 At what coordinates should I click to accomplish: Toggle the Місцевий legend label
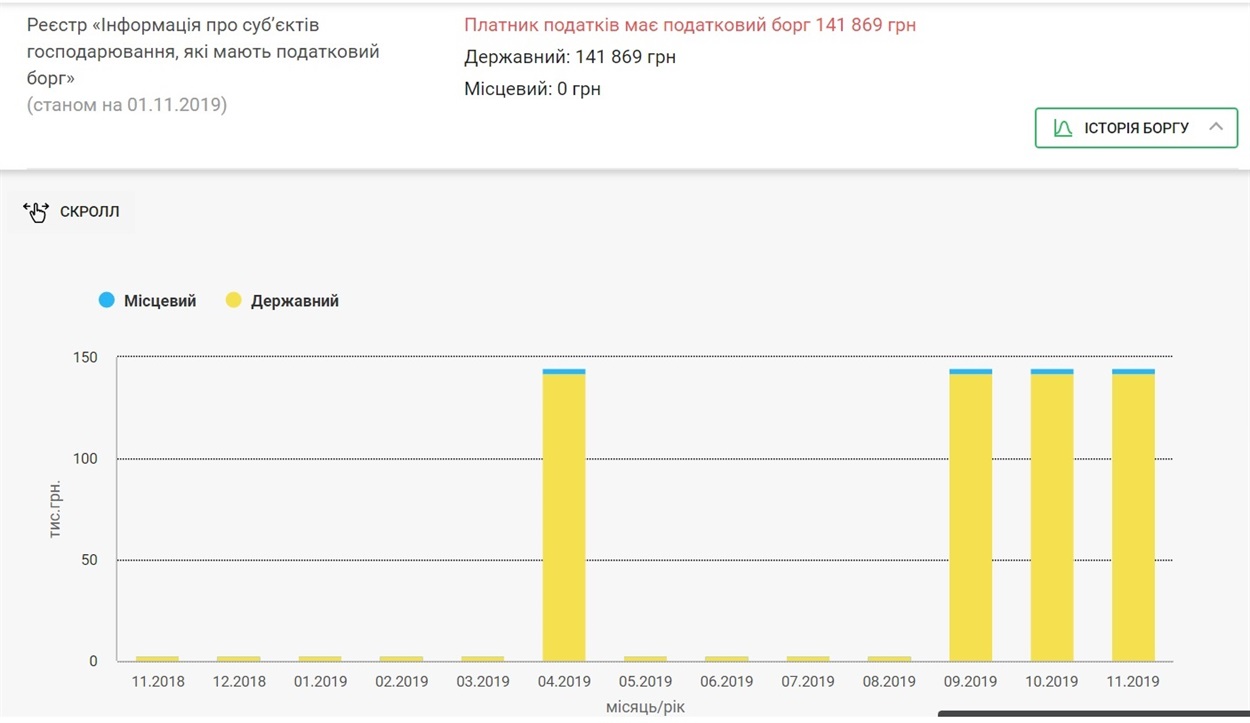160,301
